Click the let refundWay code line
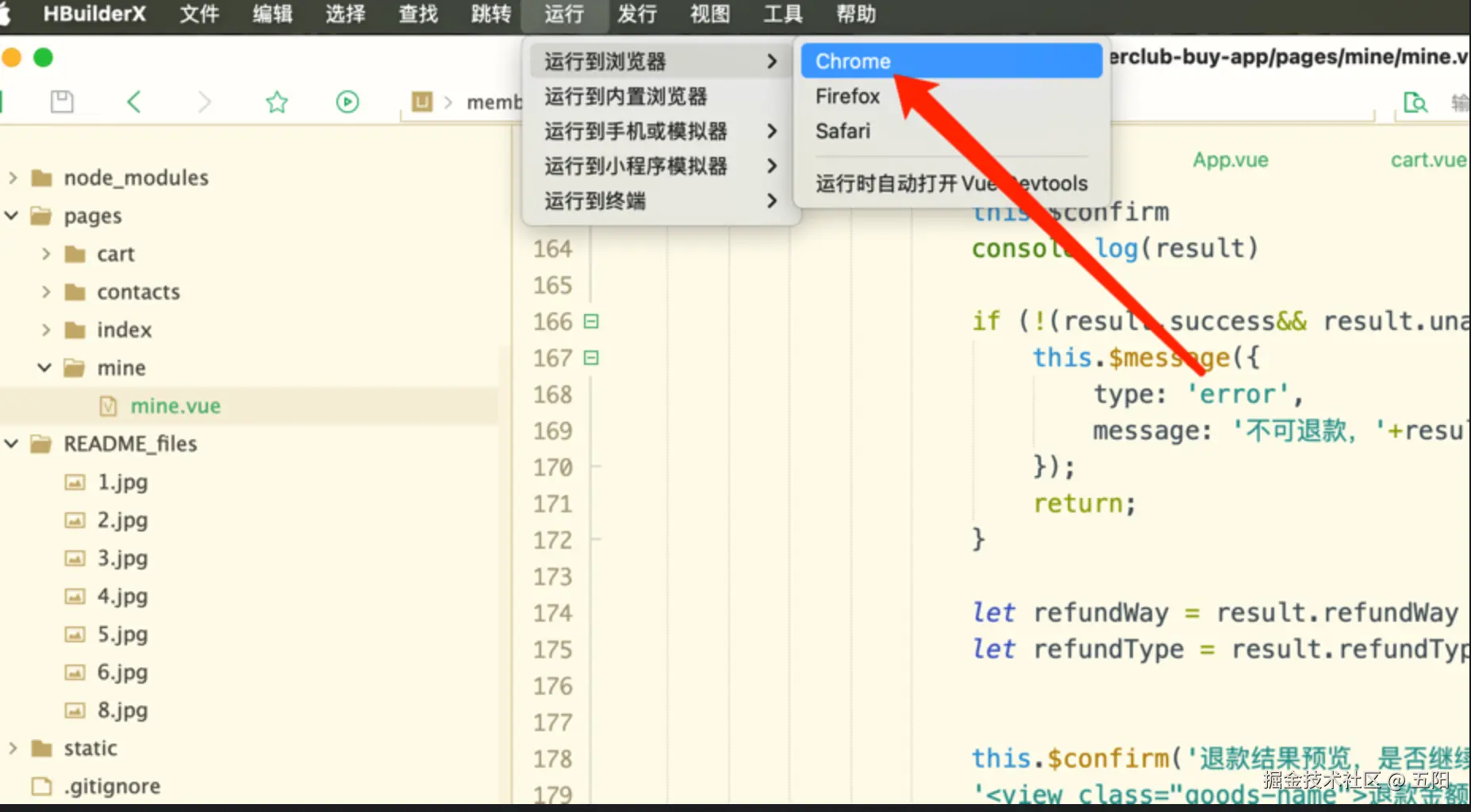The width and height of the screenshot is (1471, 812). pyautogui.click(x=1215, y=613)
